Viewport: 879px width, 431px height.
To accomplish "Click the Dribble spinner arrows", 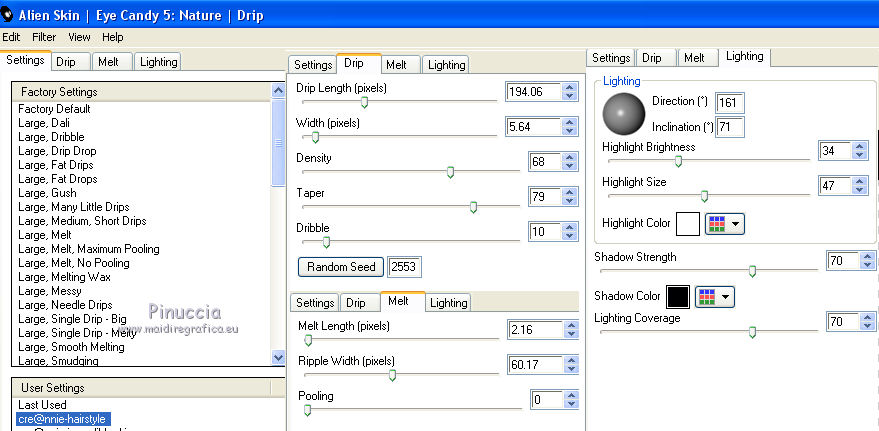I will coord(570,231).
